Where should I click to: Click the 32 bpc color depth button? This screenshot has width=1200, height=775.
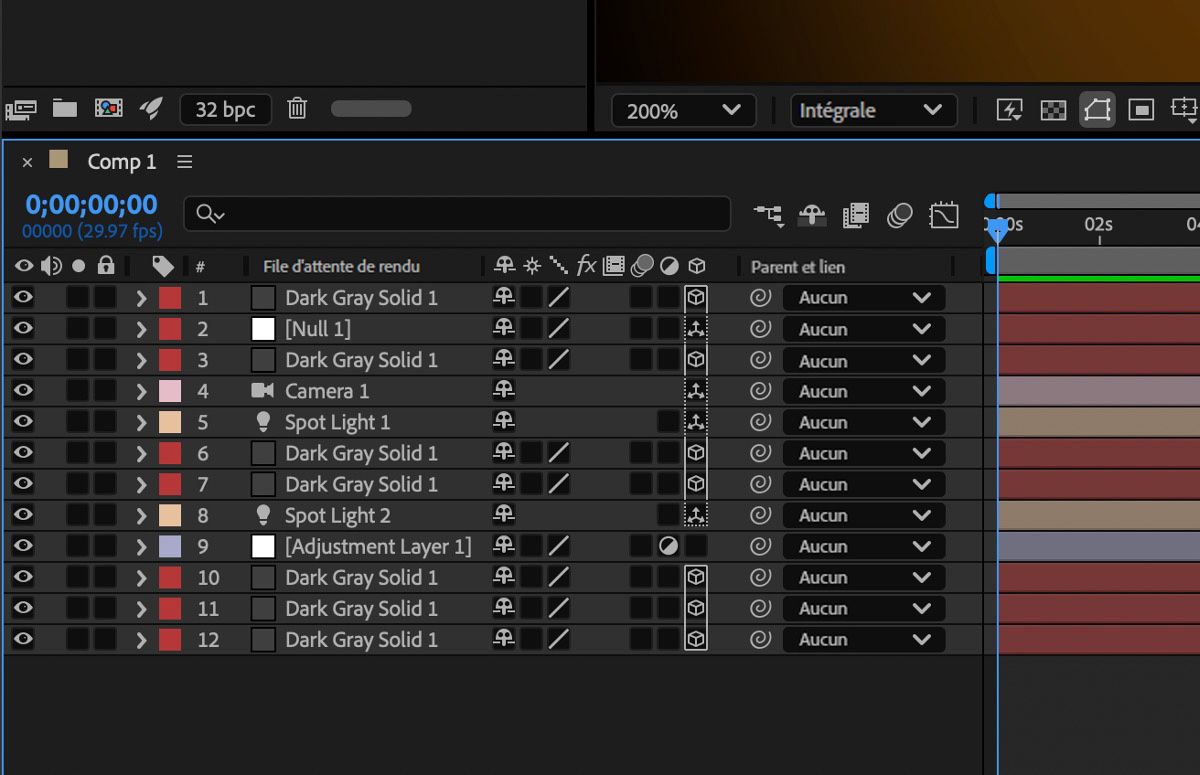[225, 109]
